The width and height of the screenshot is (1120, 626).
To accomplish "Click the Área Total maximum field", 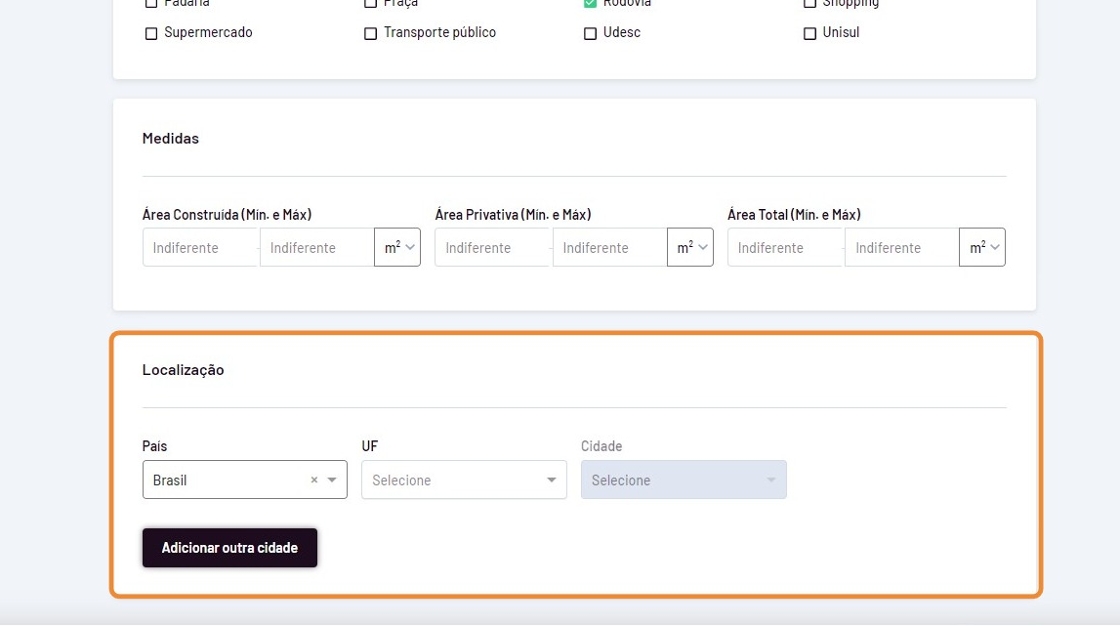I will 902,247.
